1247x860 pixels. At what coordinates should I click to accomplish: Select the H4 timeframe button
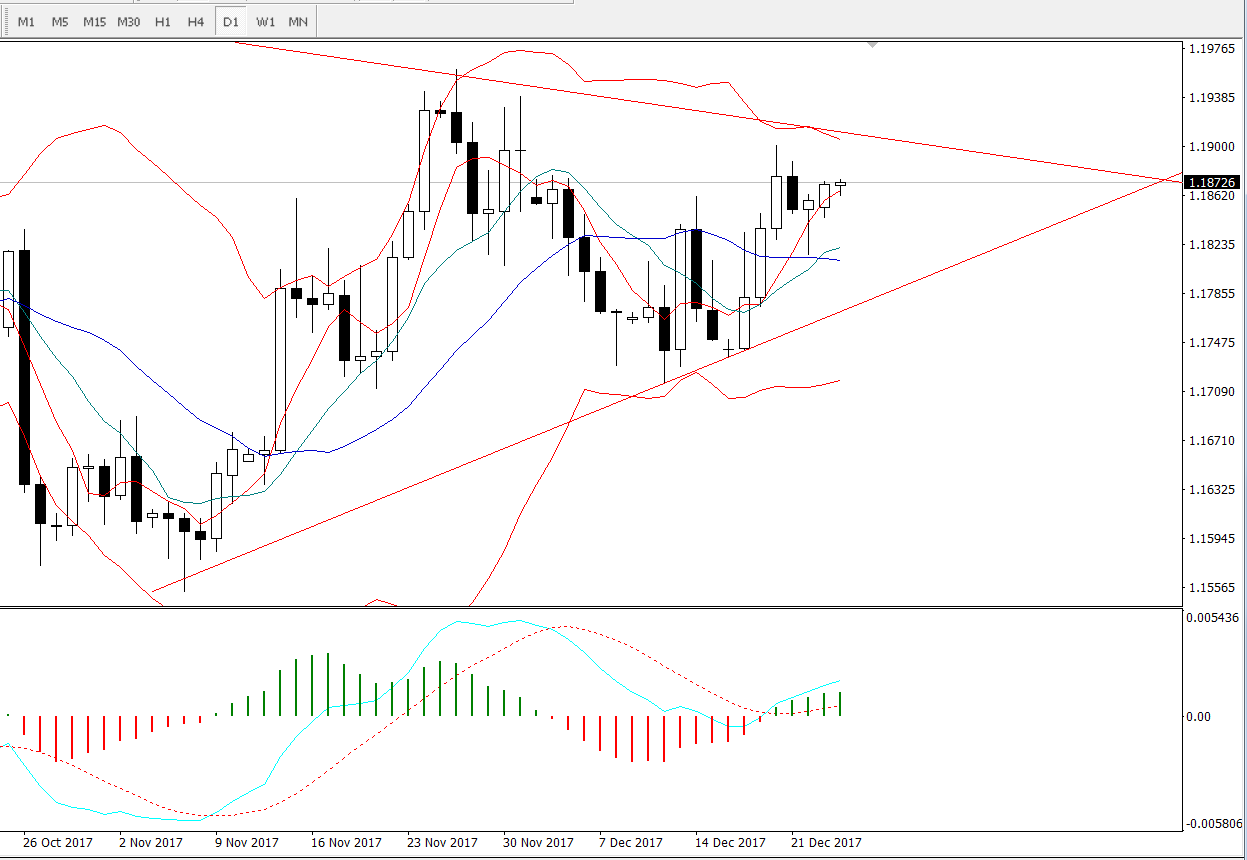point(196,22)
